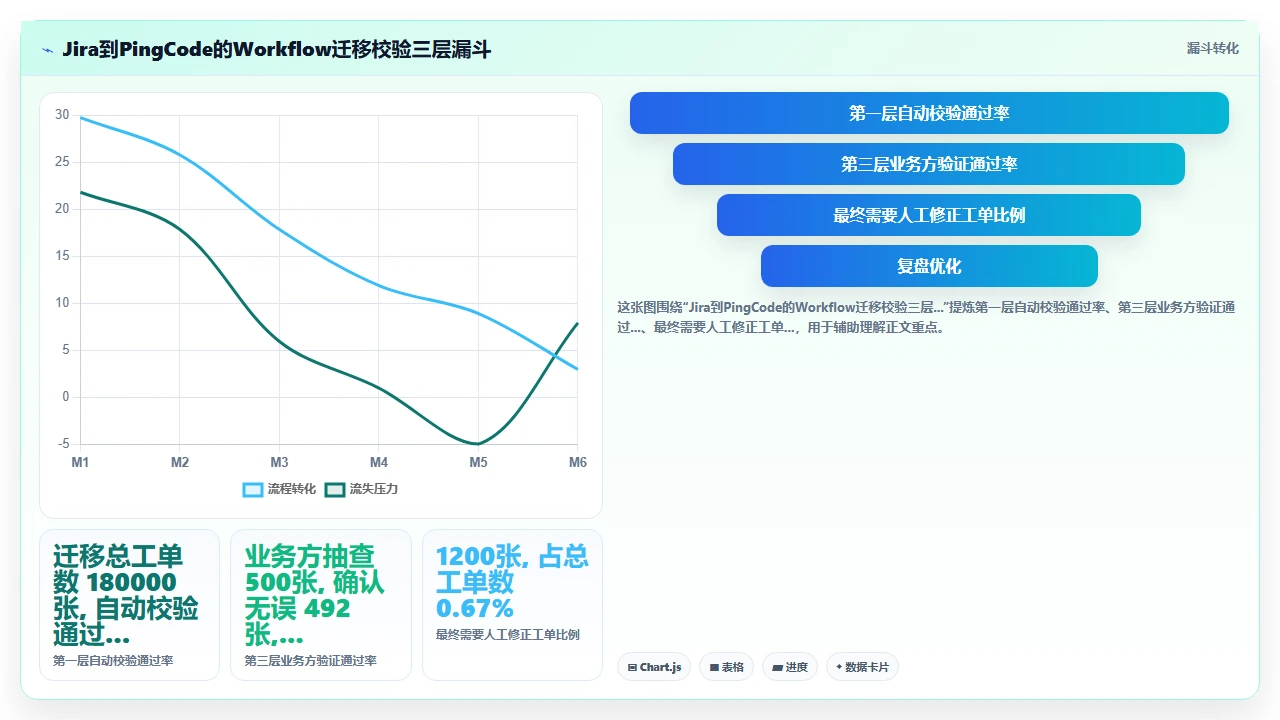This screenshot has height=720, width=1280.
Task: Open the 业务方抽查500张 data card
Action: (321, 605)
